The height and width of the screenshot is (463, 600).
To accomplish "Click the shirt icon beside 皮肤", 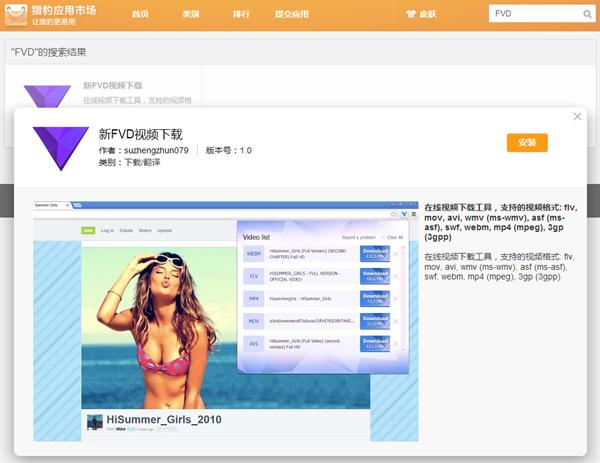I will click(x=411, y=14).
